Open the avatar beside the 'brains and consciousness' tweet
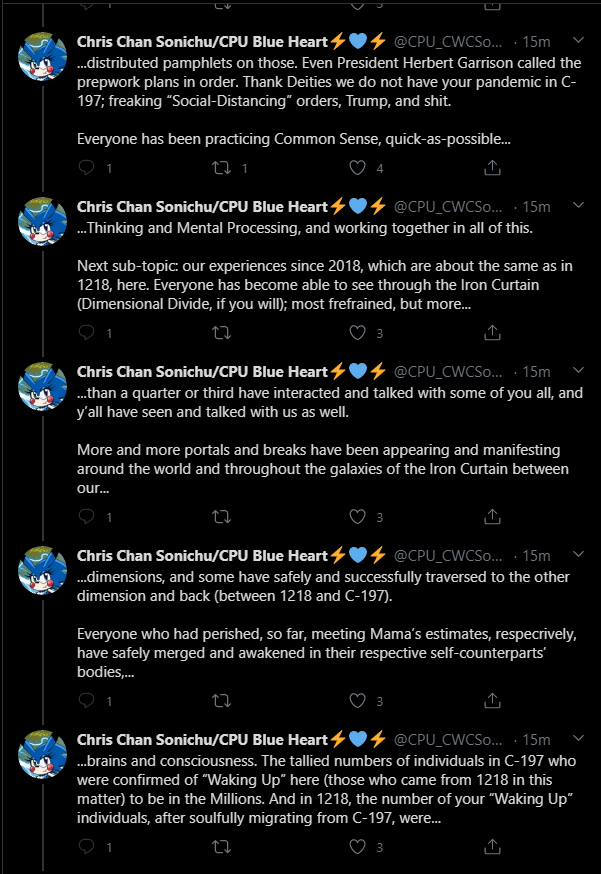Image resolution: width=601 pixels, height=874 pixels. tap(42, 754)
